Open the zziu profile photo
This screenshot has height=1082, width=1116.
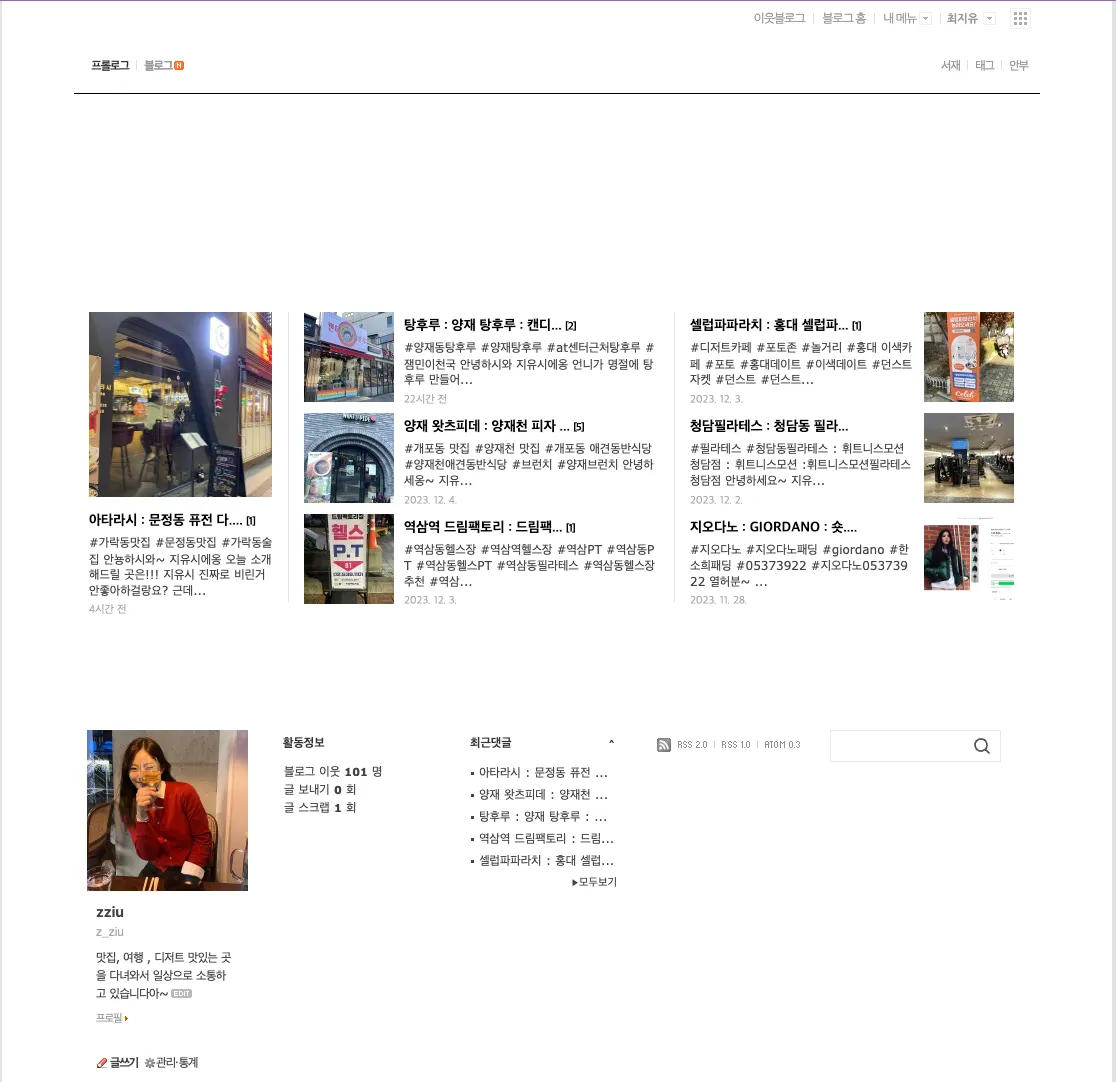167,810
